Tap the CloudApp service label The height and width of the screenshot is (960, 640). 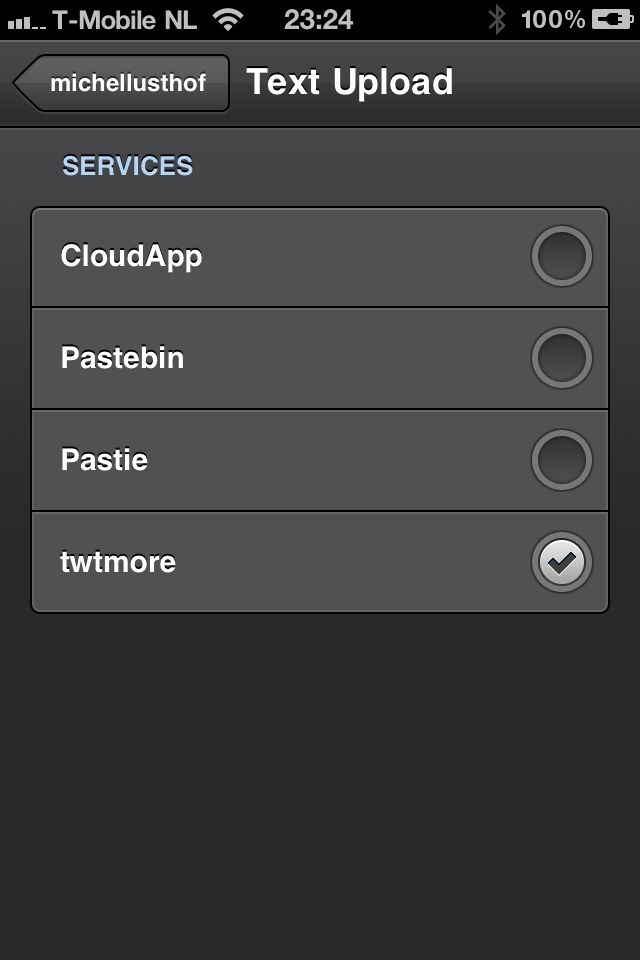[x=131, y=257]
